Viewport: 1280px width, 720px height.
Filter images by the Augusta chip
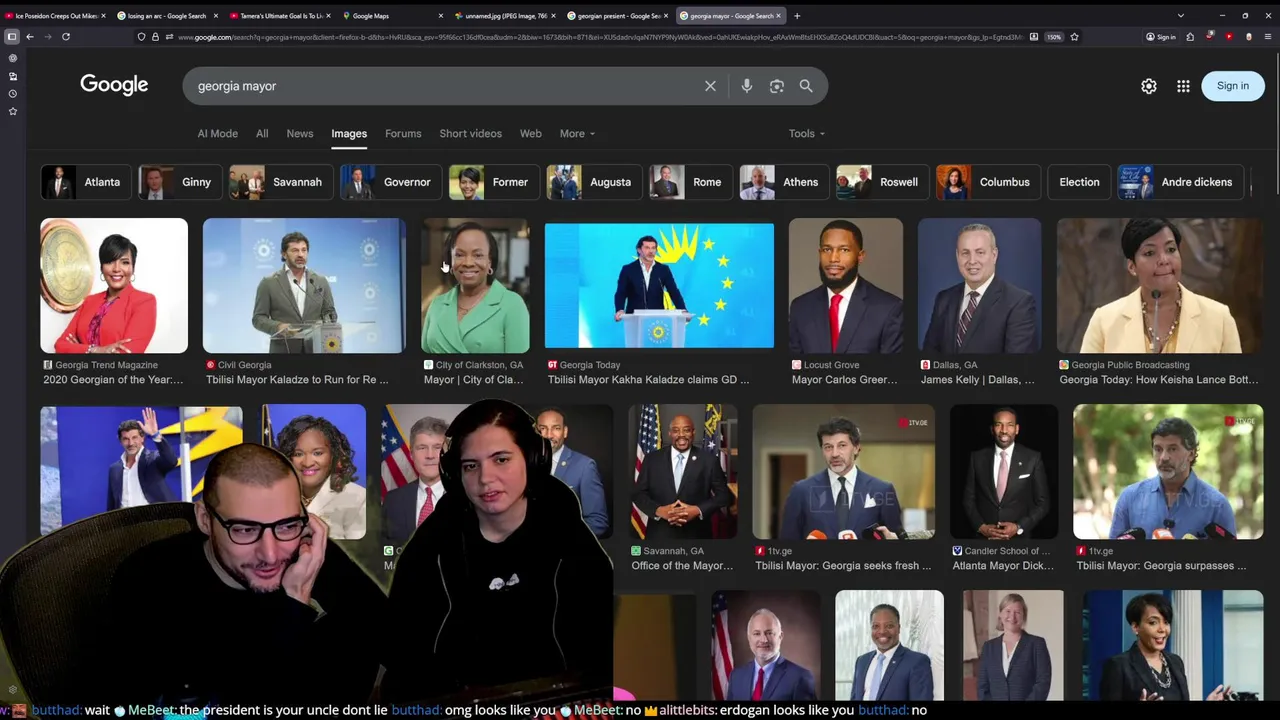click(x=594, y=182)
